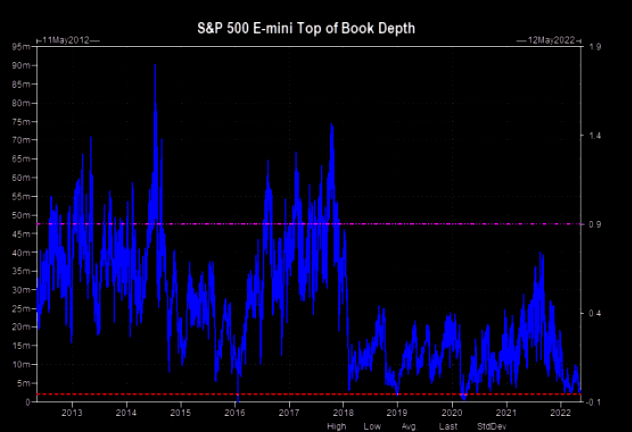Click the 2017 year label
The width and height of the screenshot is (632, 432).
click(289, 413)
